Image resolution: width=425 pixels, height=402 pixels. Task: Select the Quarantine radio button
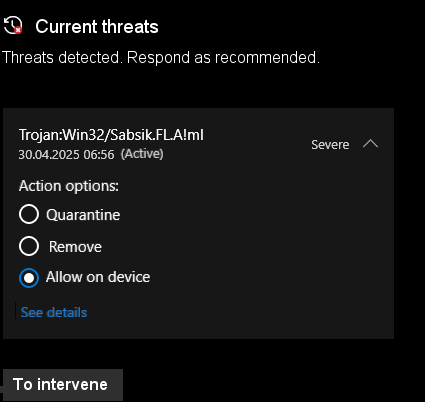coord(29,214)
